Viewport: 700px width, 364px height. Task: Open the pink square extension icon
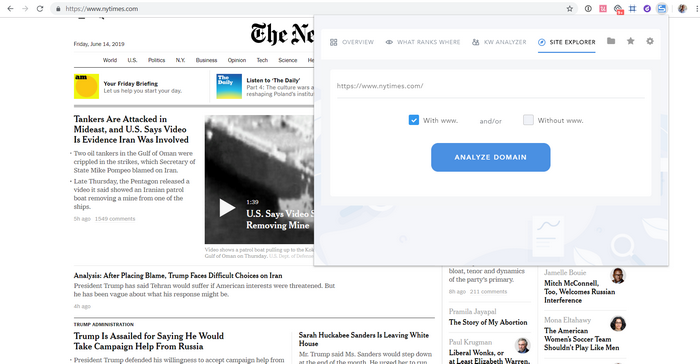tap(603, 8)
